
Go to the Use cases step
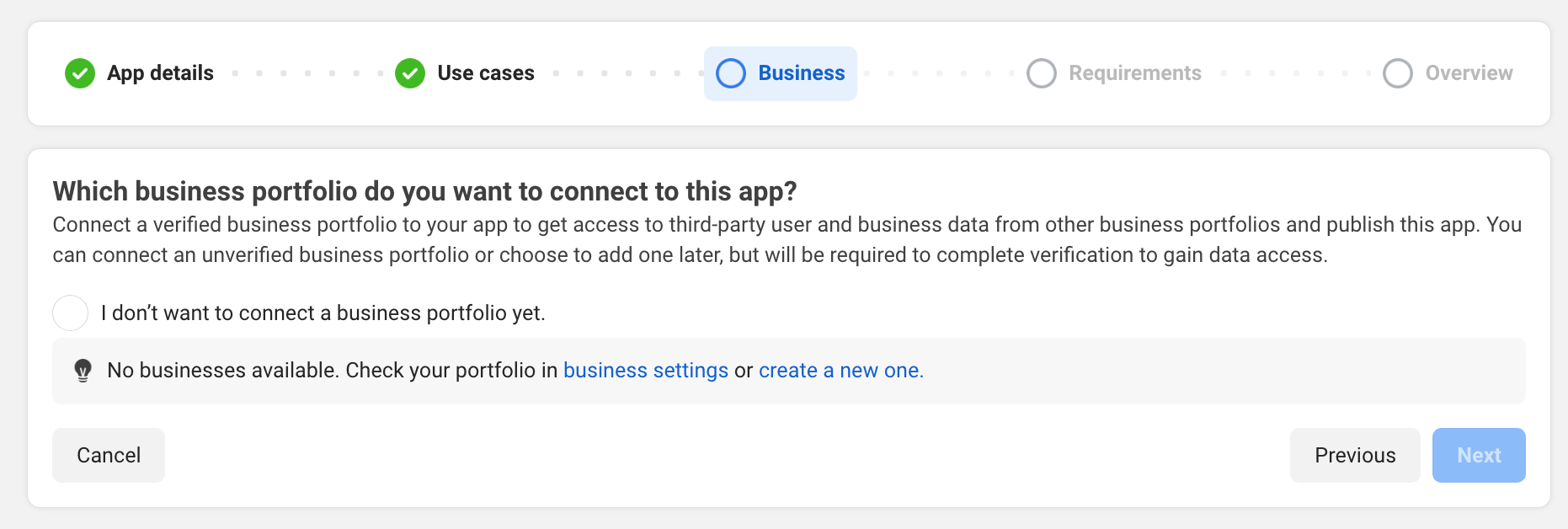486,73
